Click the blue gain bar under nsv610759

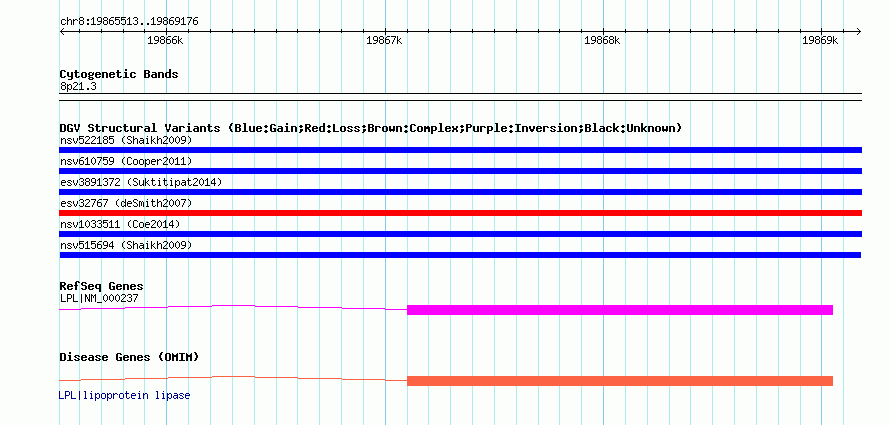click(461, 171)
